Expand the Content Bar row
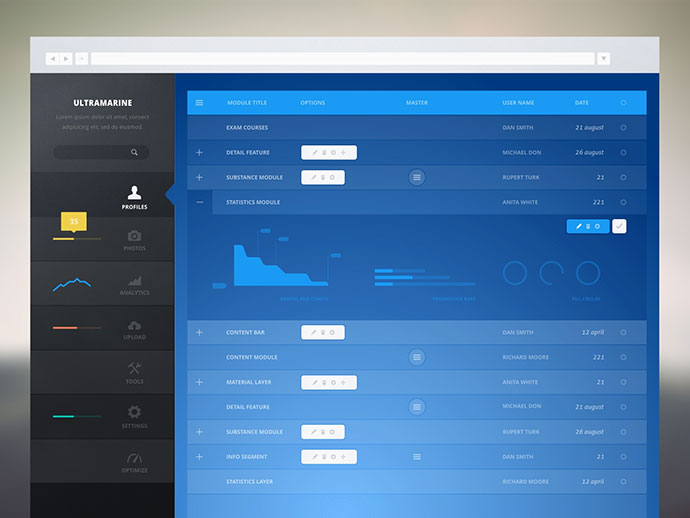690x518 pixels. (x=199, y=332)
